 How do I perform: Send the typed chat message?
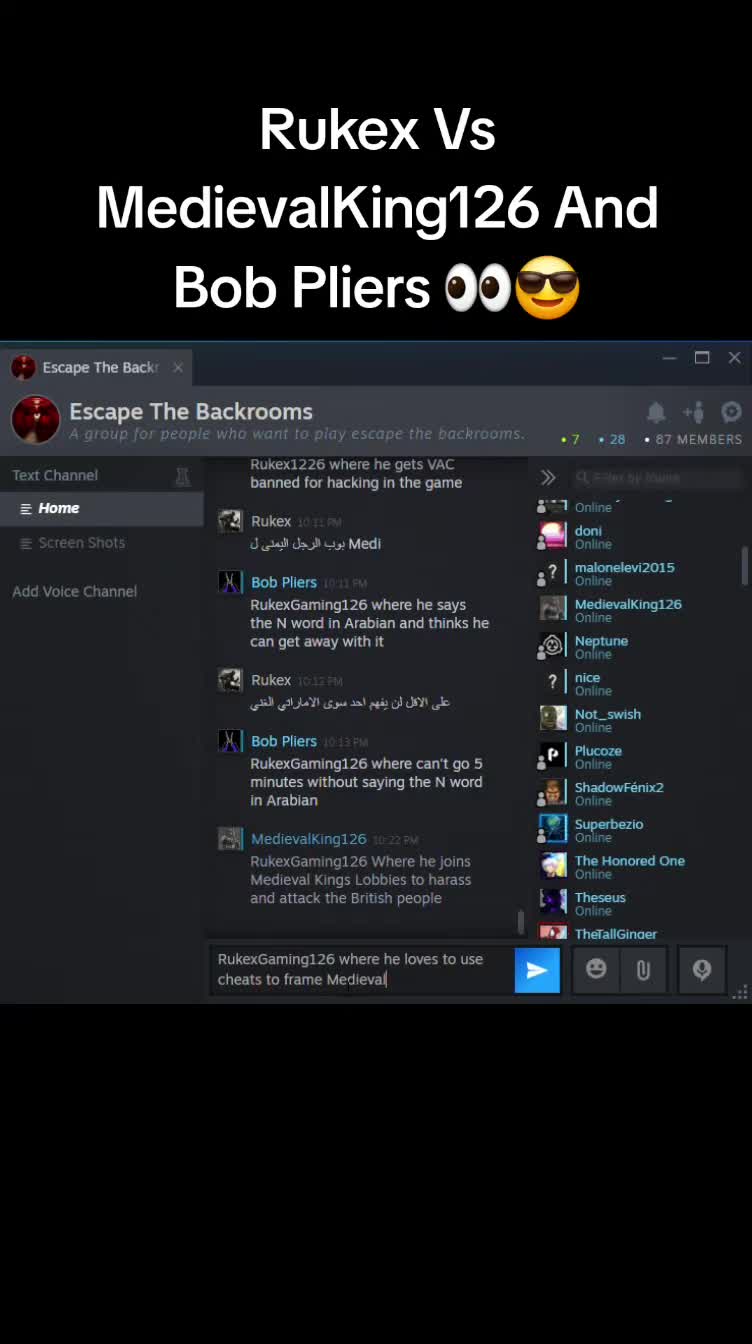click(x=537, y=970)
